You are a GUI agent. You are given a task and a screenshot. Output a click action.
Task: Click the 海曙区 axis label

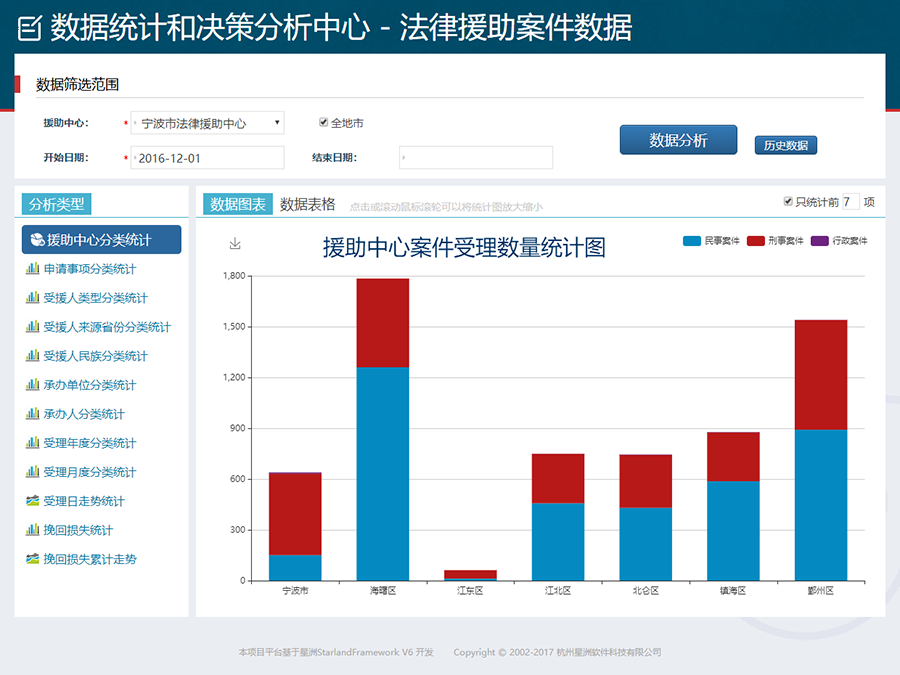(x=383, y=591)
